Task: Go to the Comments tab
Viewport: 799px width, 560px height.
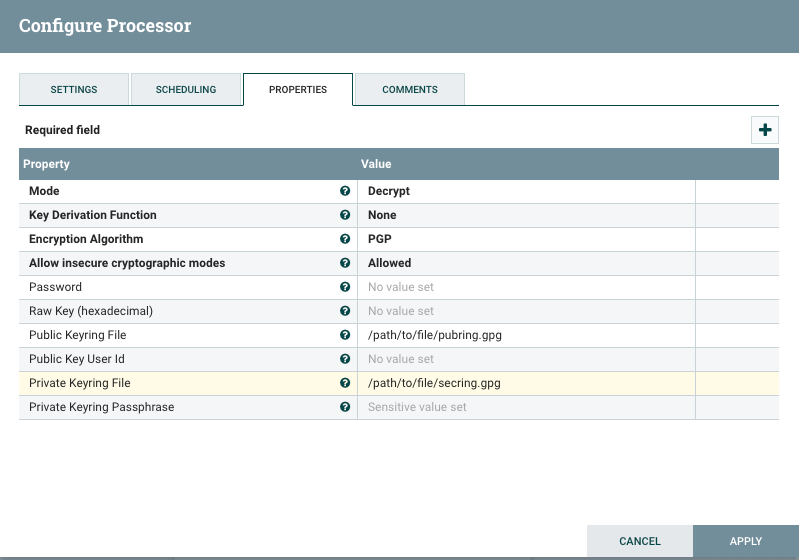Action: 410,89
